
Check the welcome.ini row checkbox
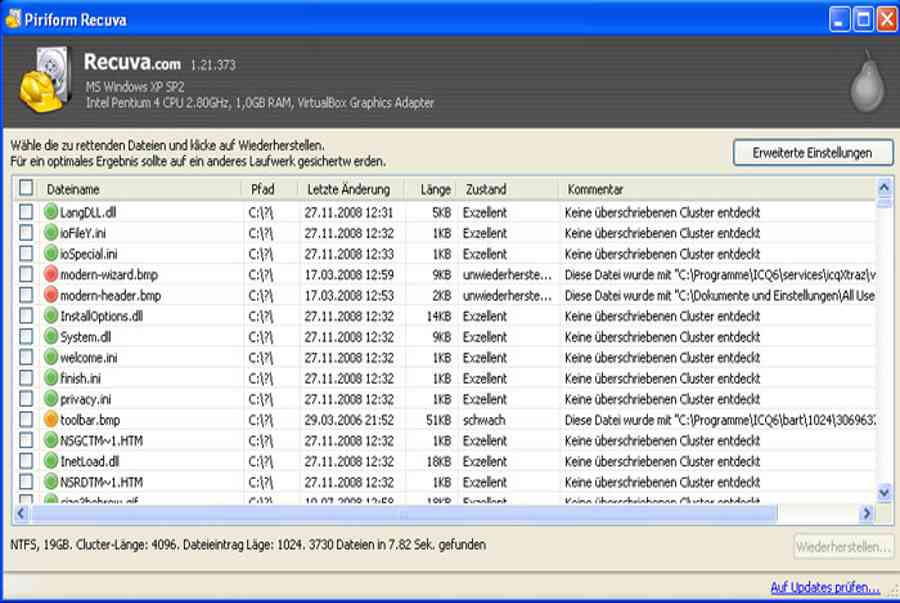coord(26,357)
